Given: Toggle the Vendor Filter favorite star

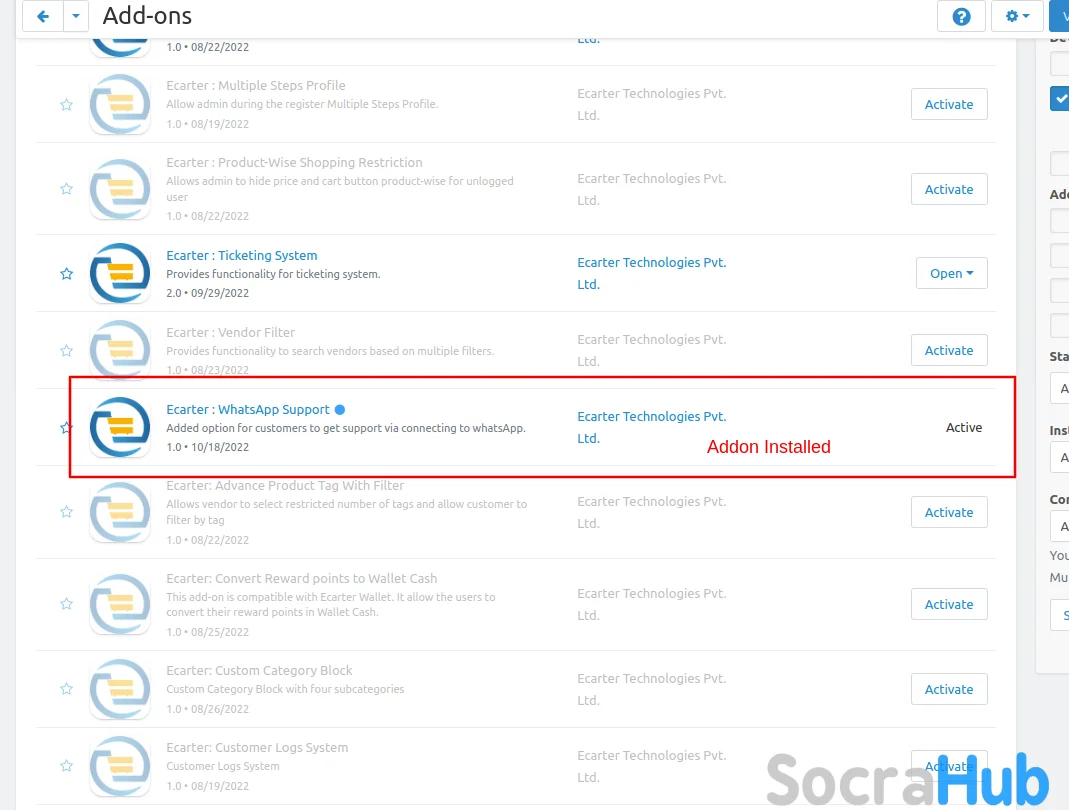Looking at the screenshot, I should click(66, 350).
